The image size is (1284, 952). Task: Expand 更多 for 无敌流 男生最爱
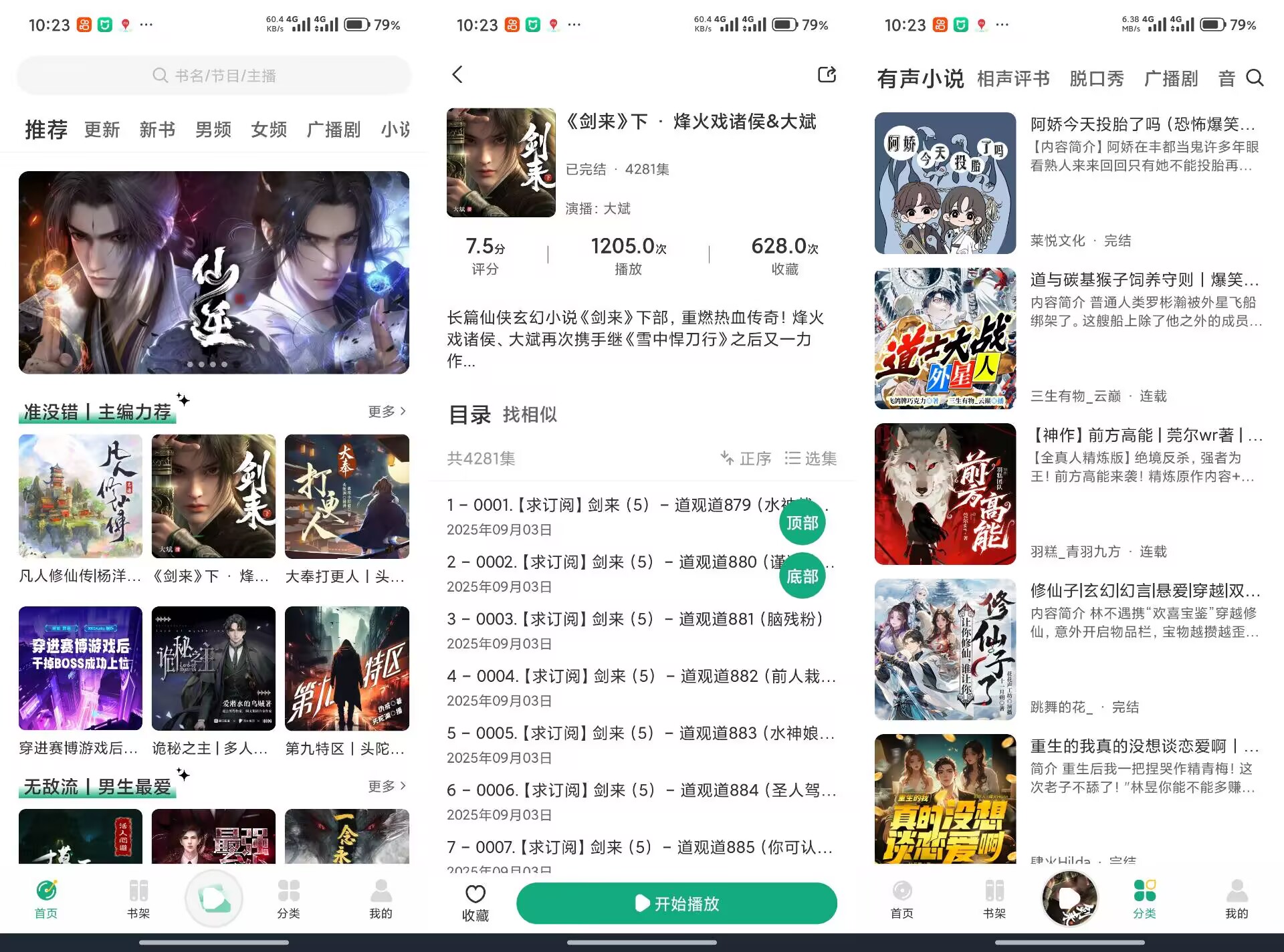pyautogui.click(x=387, y=786)
